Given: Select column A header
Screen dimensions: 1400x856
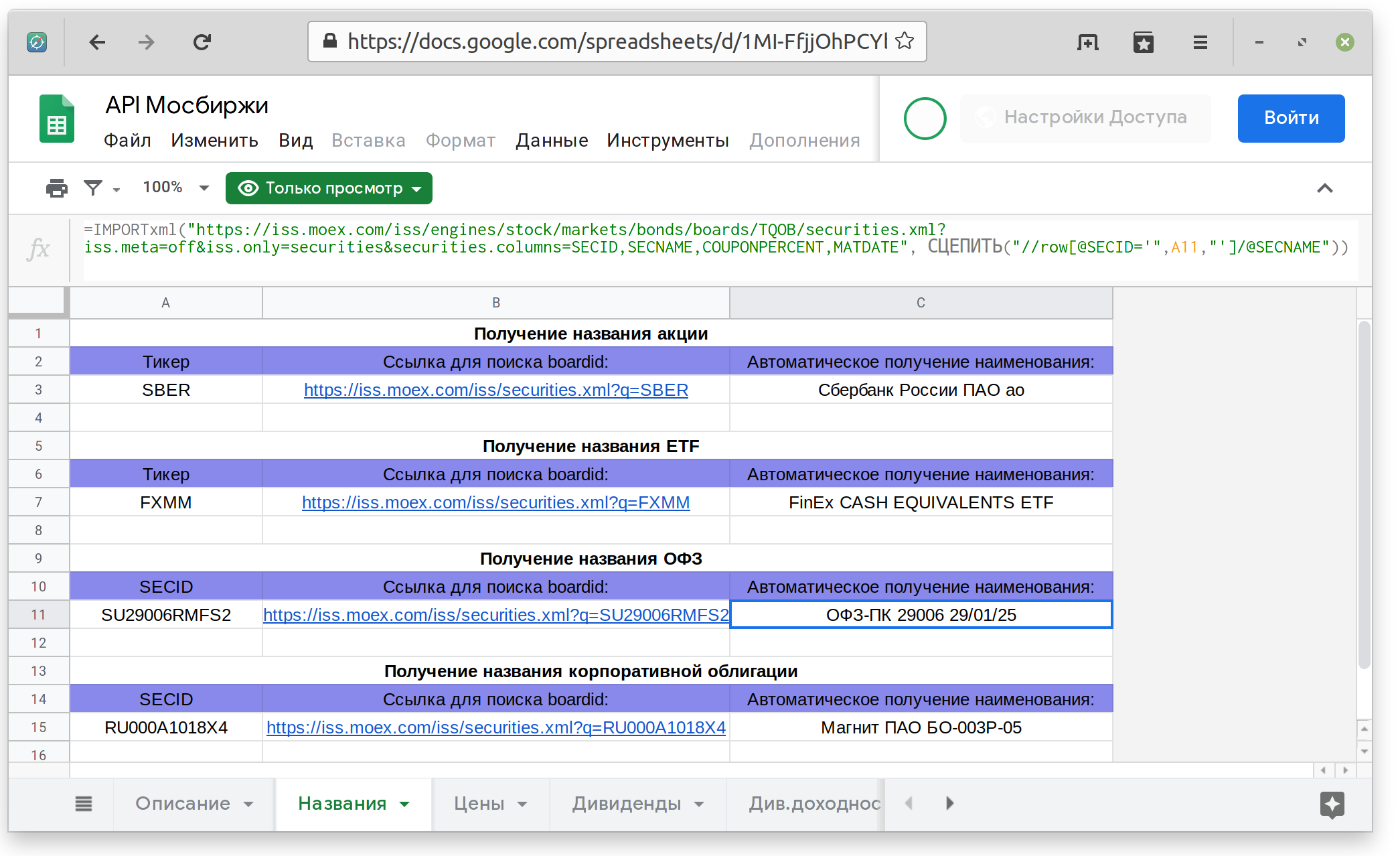Looking at the screenshot, I should pos(165,303).
